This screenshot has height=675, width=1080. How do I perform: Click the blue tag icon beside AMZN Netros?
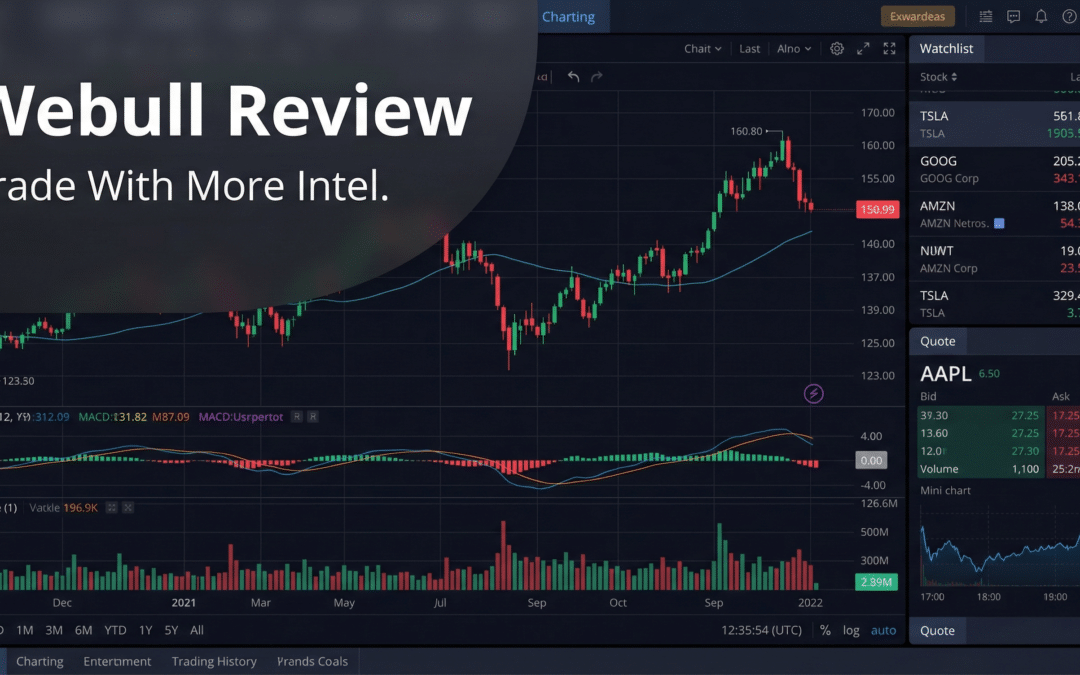(x=999, y=223)
